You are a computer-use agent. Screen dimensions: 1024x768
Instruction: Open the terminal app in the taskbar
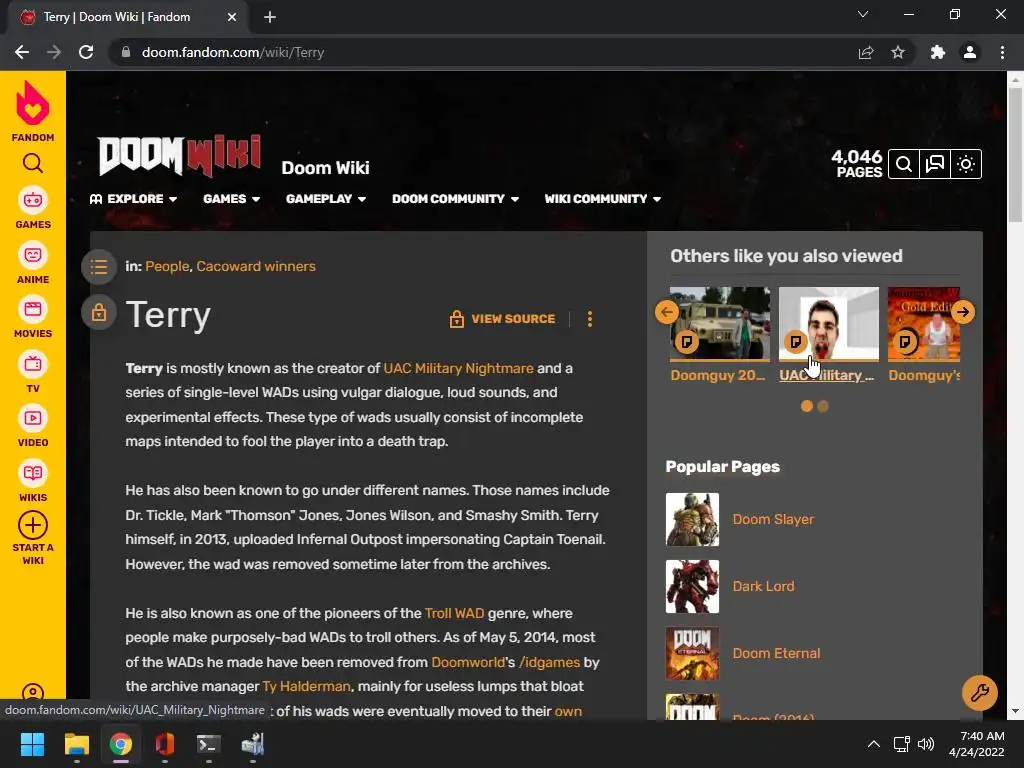pos(208,744)
